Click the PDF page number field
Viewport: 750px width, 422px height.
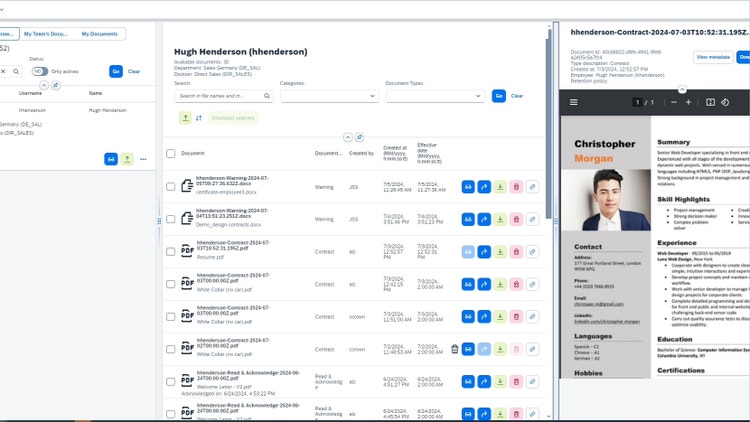[x=637, y=102]
